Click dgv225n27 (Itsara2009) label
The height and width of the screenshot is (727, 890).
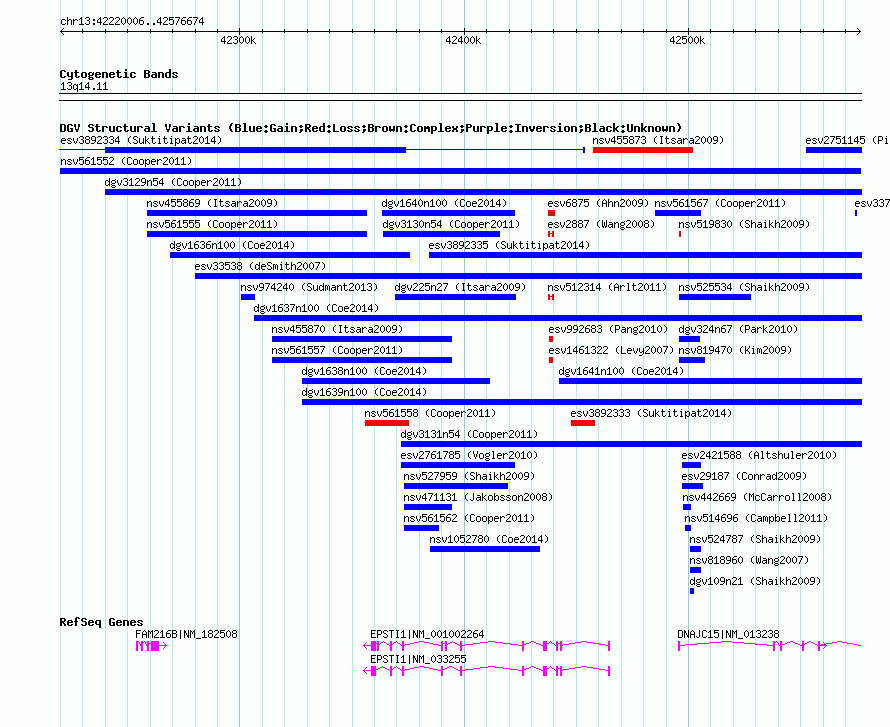[x=460, y=287]
